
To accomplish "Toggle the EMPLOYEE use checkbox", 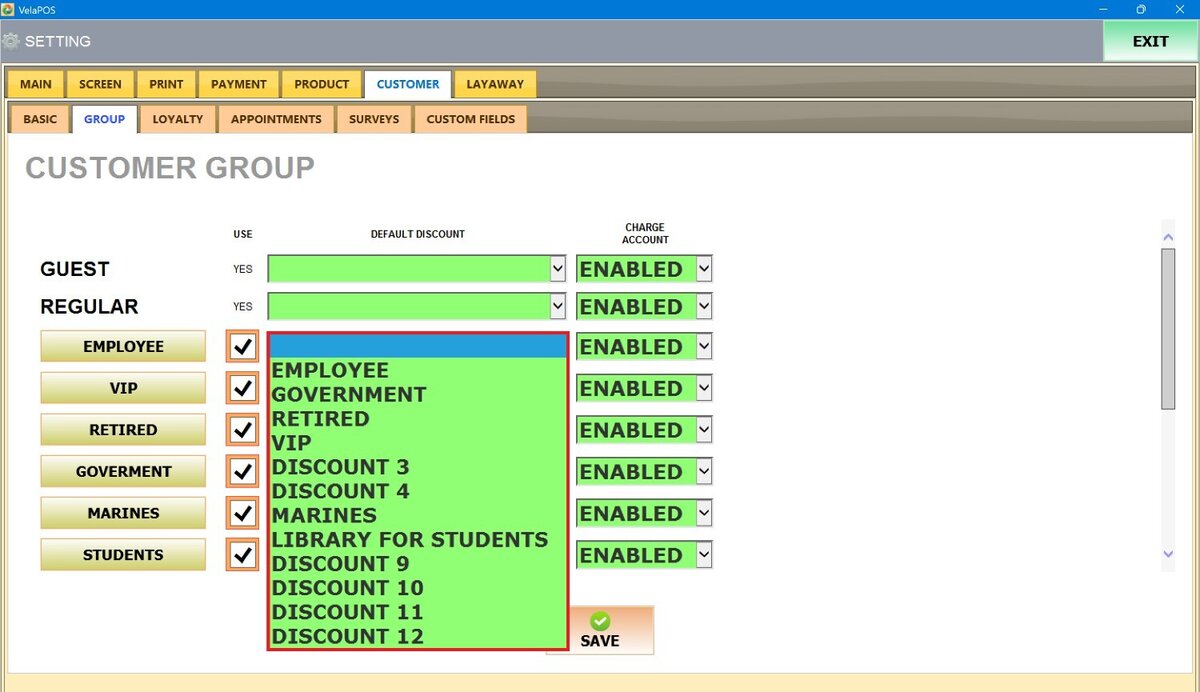I will 242,347.
